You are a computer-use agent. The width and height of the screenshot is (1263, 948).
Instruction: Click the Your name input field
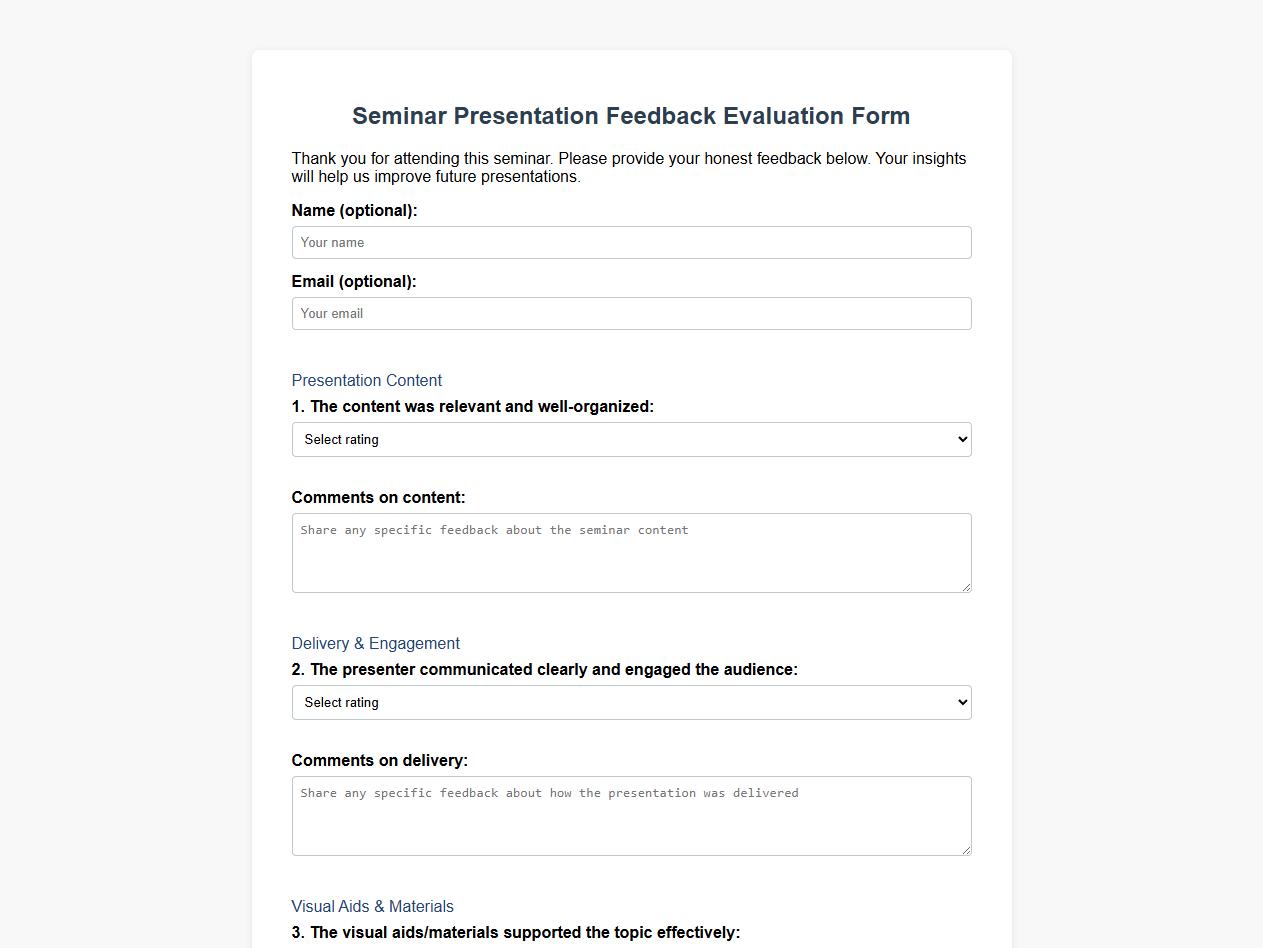pos(631,242)
